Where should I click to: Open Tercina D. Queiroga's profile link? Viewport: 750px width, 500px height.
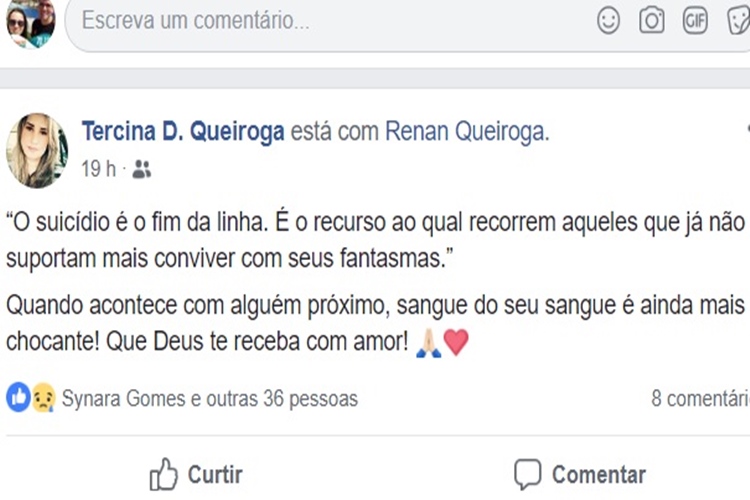(182, 133)
